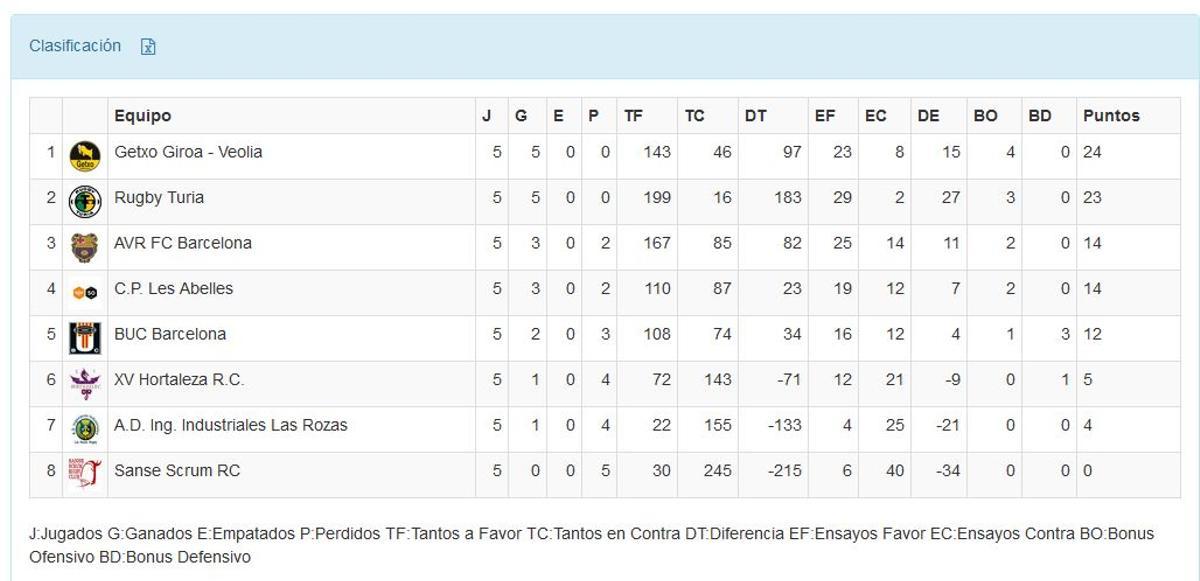Viewport: 1200px width, 581px height.
Task: Sort by the Equipo column header
Action: pyautogui.click(x=140, y=115)
